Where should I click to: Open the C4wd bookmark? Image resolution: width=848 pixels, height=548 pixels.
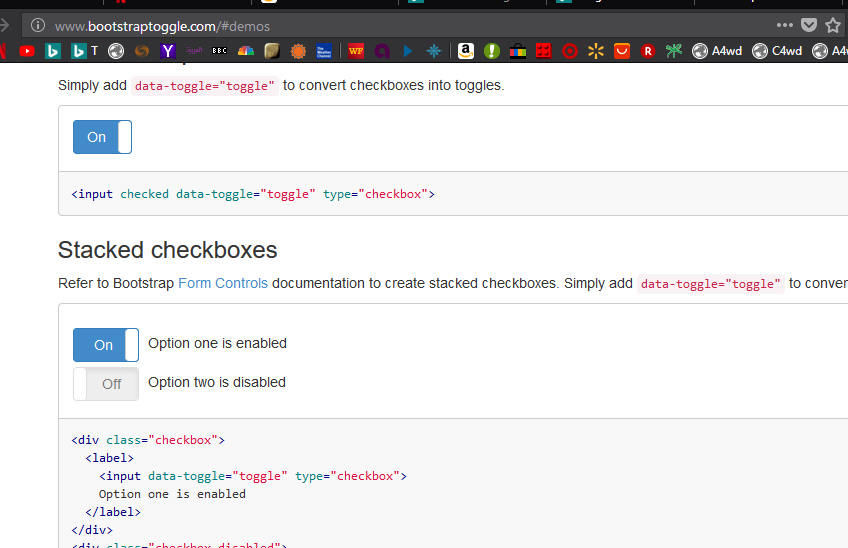[777, 51]
